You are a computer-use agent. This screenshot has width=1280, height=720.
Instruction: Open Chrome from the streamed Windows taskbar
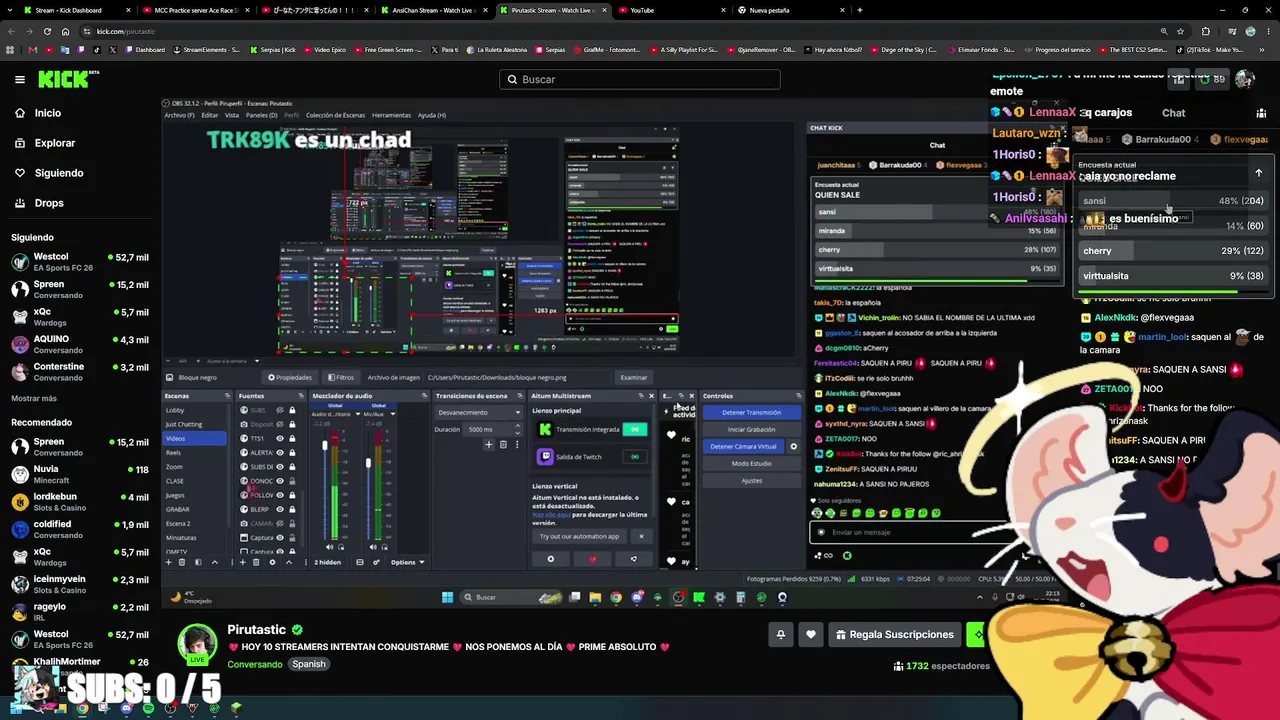pyautogui.click(x=616, y=597)
